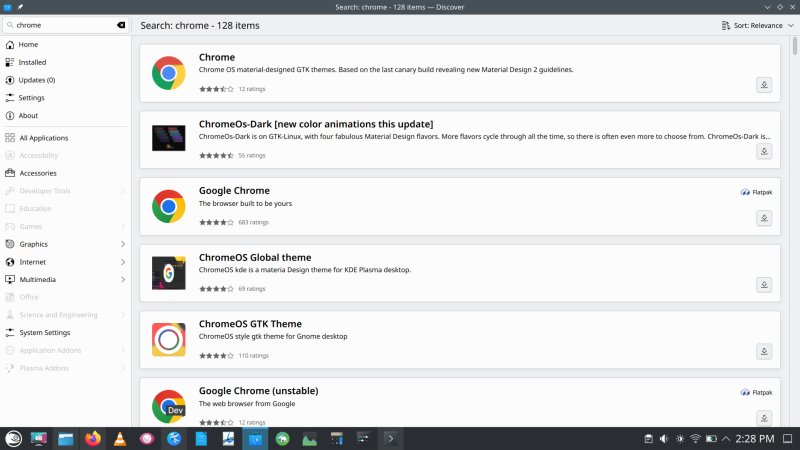Click the show desktop button in the panel

pyautogui.click(x=788, y=439)
